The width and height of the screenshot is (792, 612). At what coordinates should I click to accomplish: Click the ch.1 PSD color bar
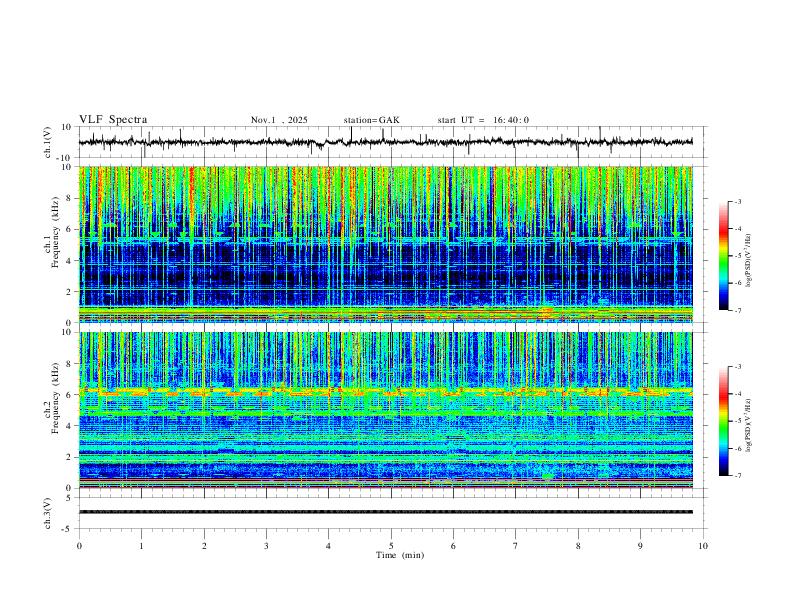point(724,256)
